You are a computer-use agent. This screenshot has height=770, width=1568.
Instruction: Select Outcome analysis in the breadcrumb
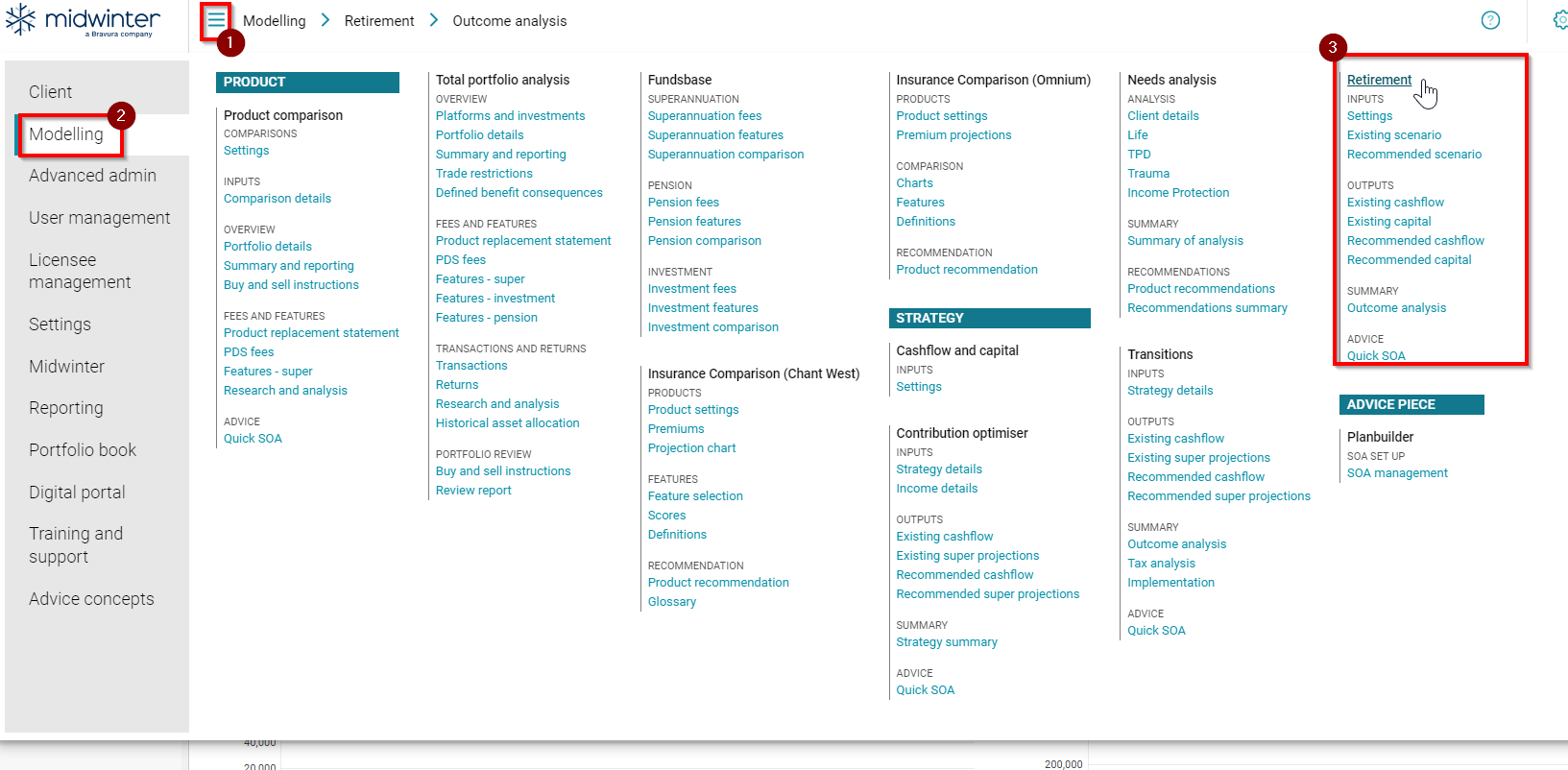click(x=510, y=21)
